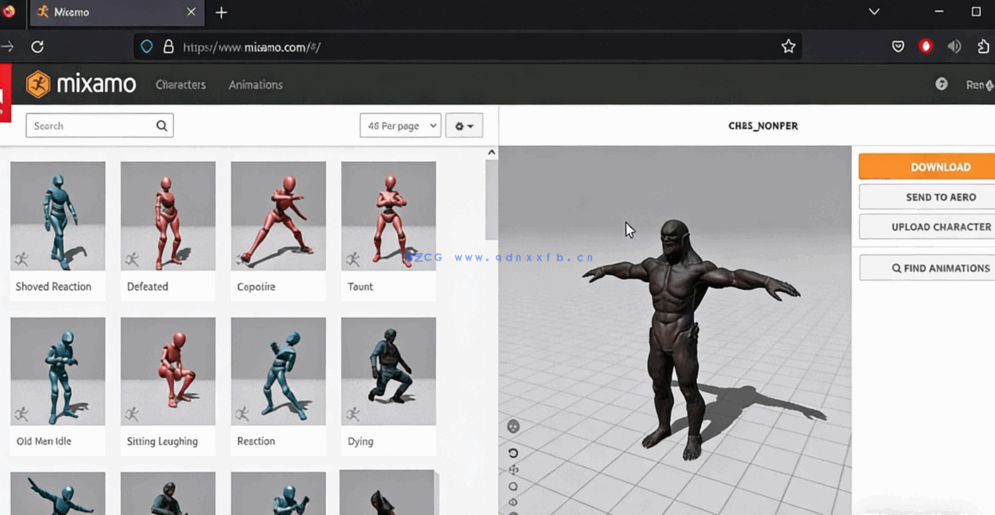Click the pan move icon in viewer
This screenshot has width=995, height=515.
pos(513,470)
